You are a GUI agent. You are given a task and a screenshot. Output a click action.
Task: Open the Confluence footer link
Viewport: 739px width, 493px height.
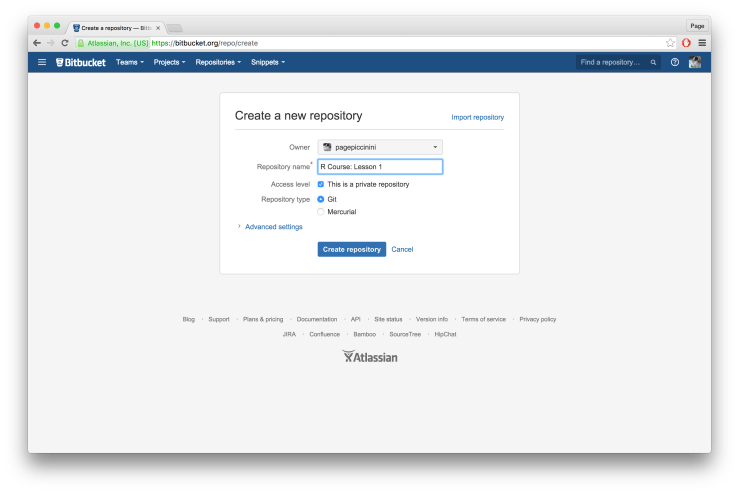(x=324, y=334)
